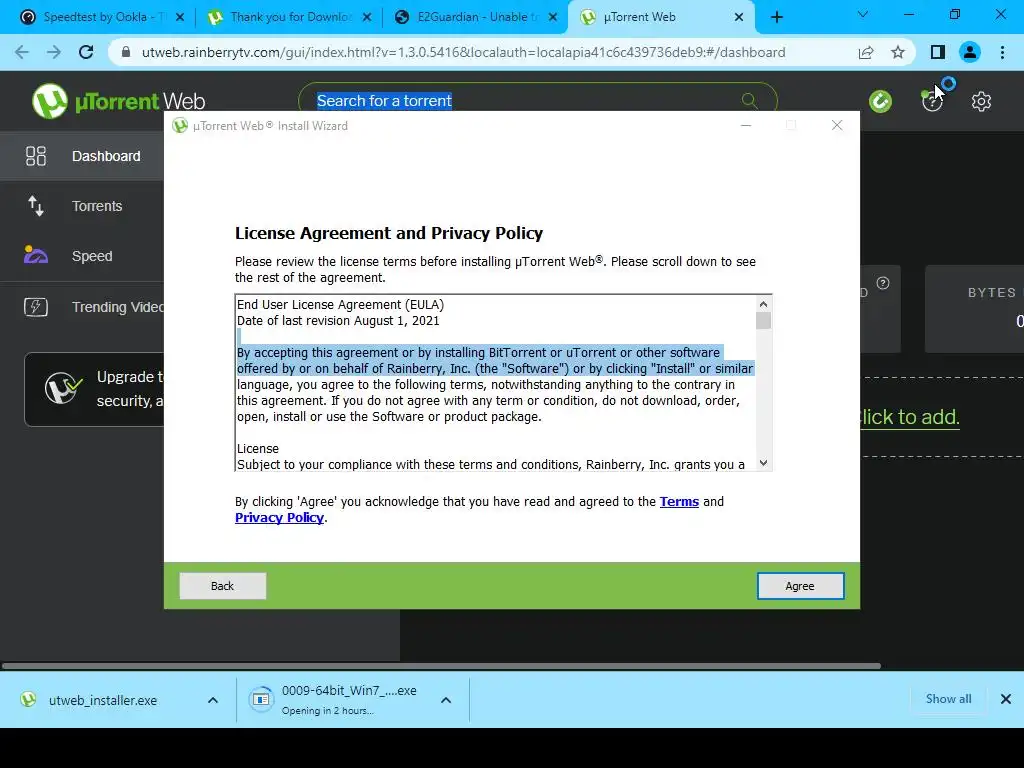Click the page horizontal scrollbar

pos(441,666)
